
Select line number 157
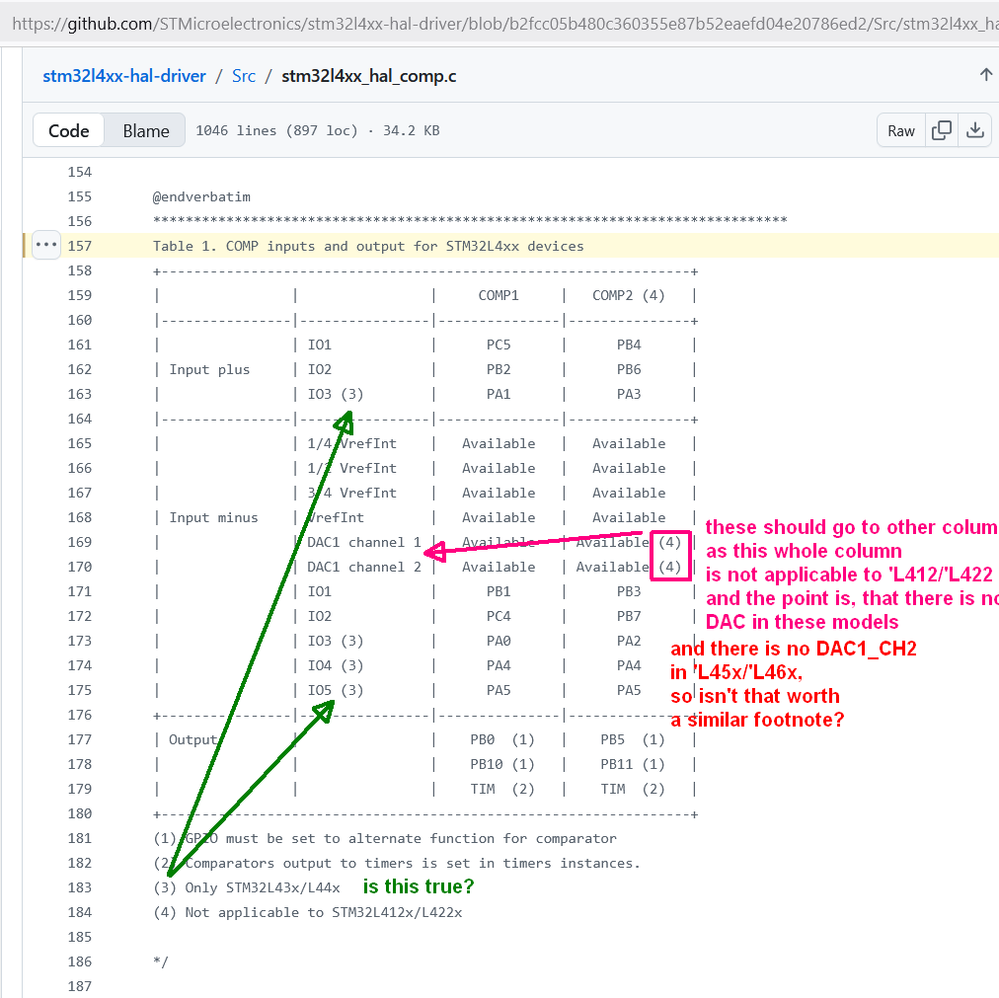tap(80, 246)
